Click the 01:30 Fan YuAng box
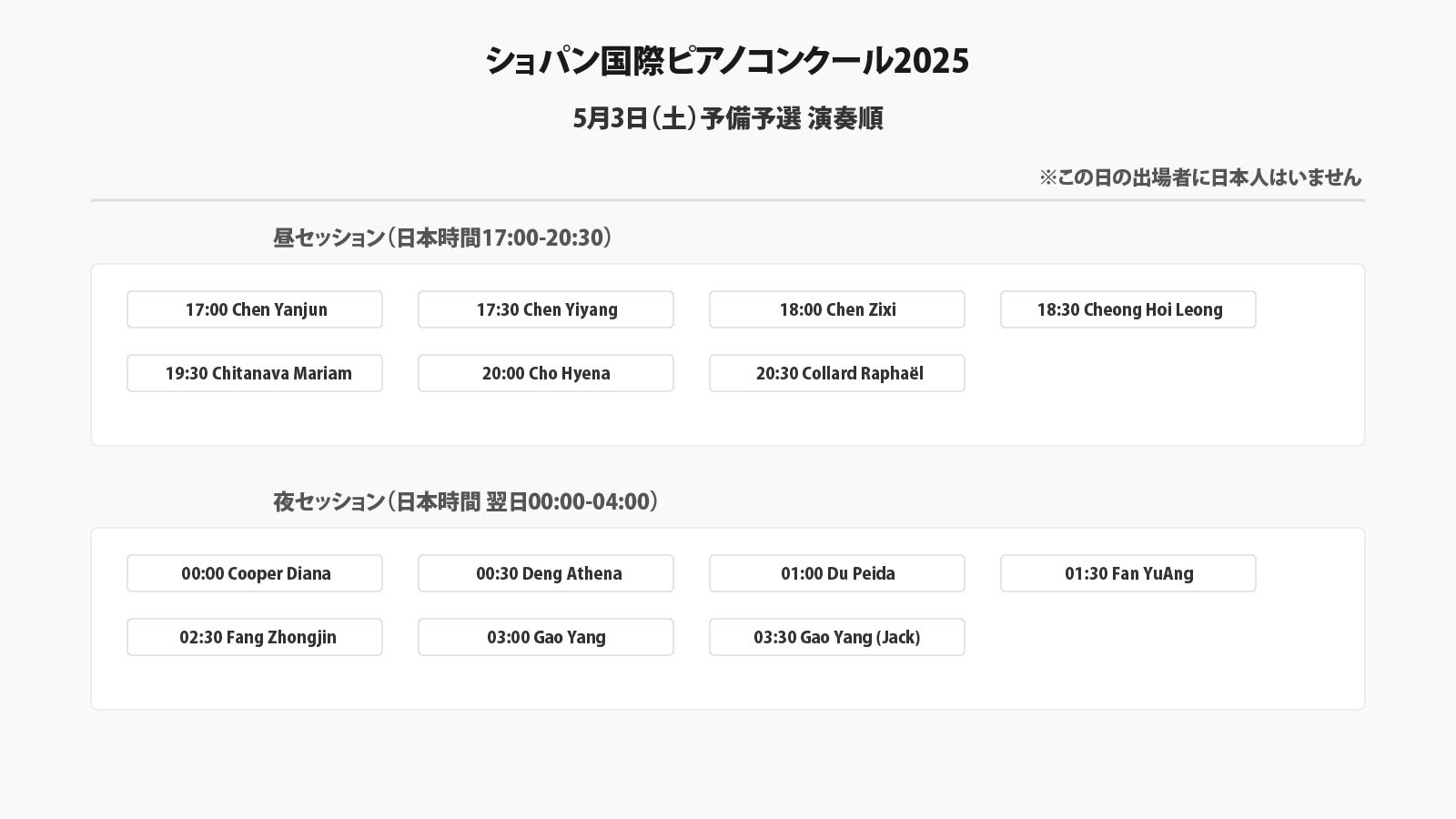The height and width of the screenshot is (819, 1456). pos(1128,573)
